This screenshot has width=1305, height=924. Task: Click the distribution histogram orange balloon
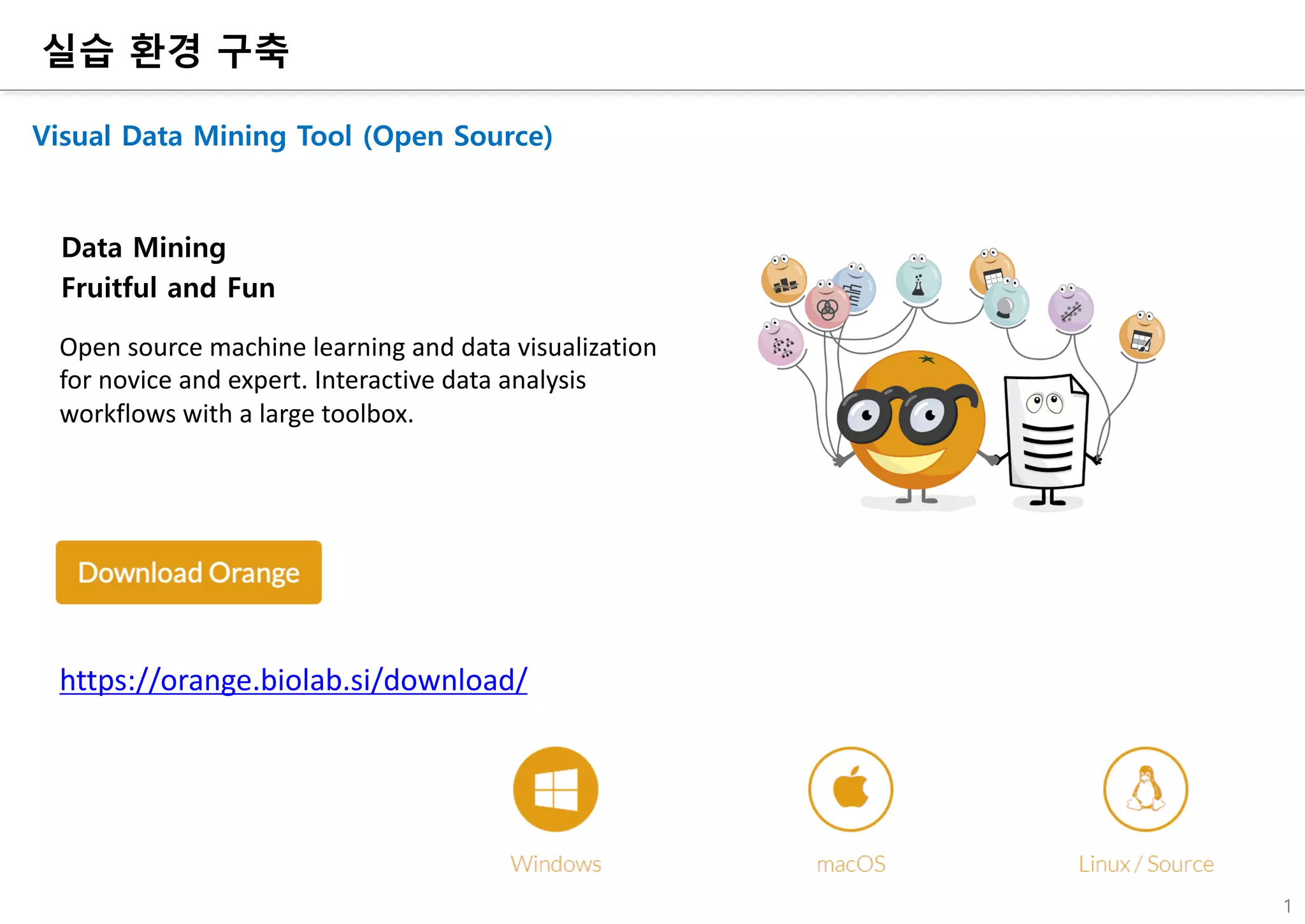(784, 282)
